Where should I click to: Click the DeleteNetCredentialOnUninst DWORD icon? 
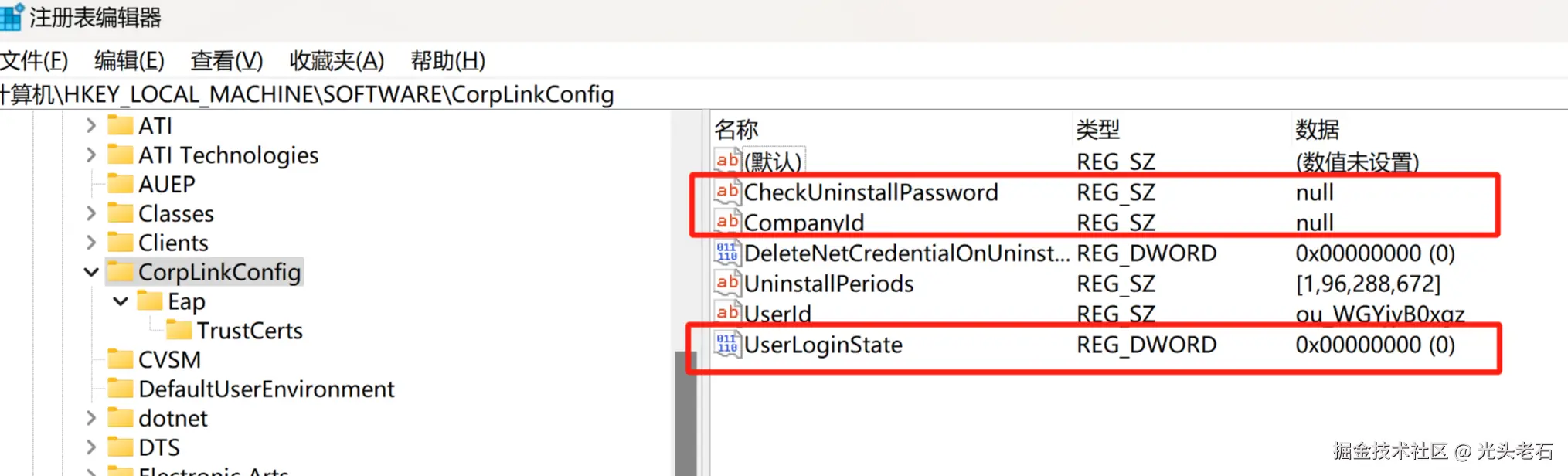click(727, 253)
